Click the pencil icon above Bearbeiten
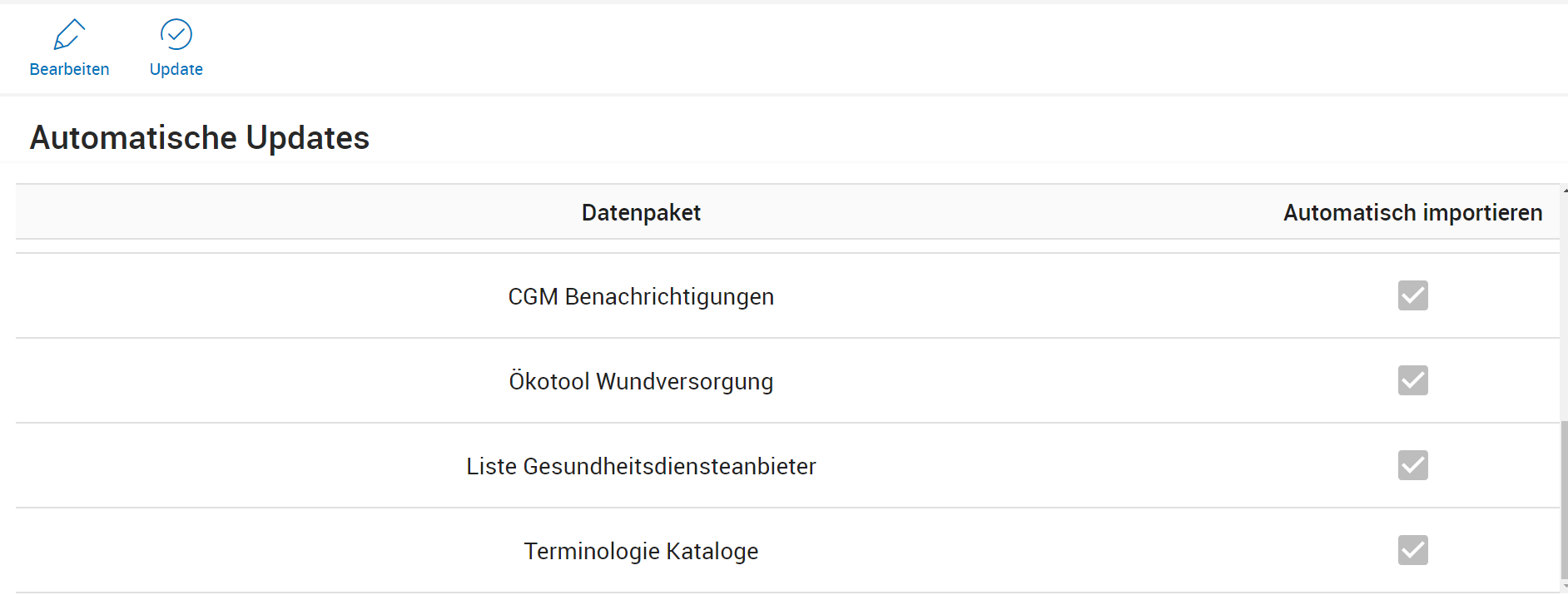The width and height of the screenshot is (1568, 595). (x=69, y=35)
